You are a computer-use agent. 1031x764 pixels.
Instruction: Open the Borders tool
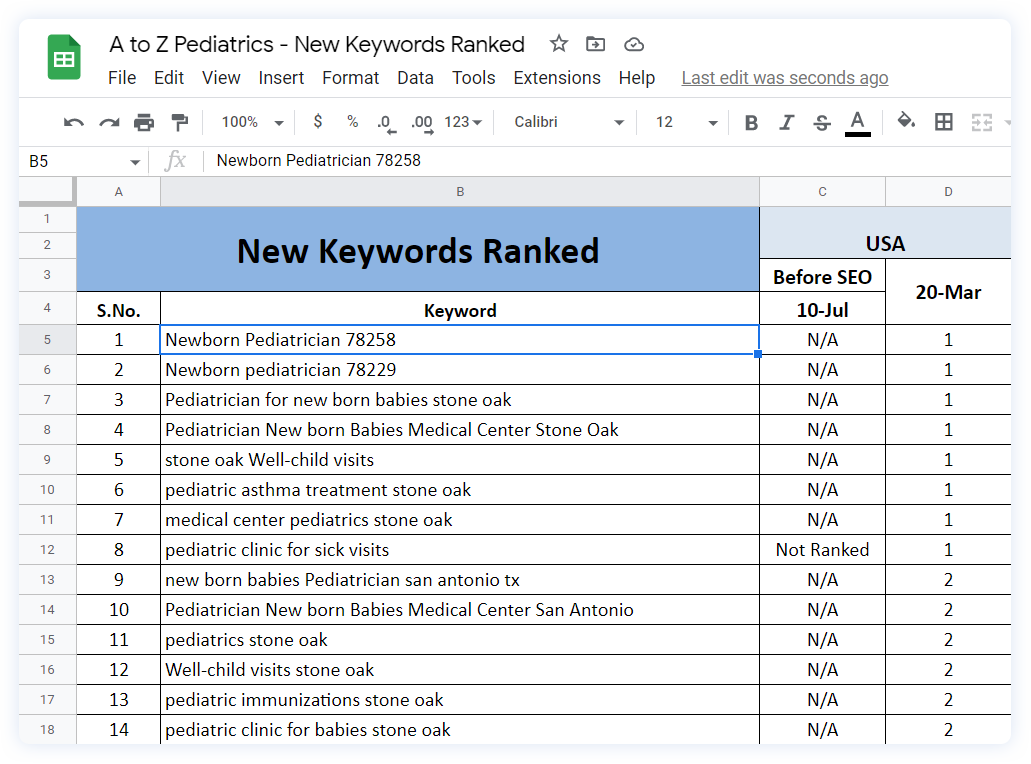(x=942, y=121)
